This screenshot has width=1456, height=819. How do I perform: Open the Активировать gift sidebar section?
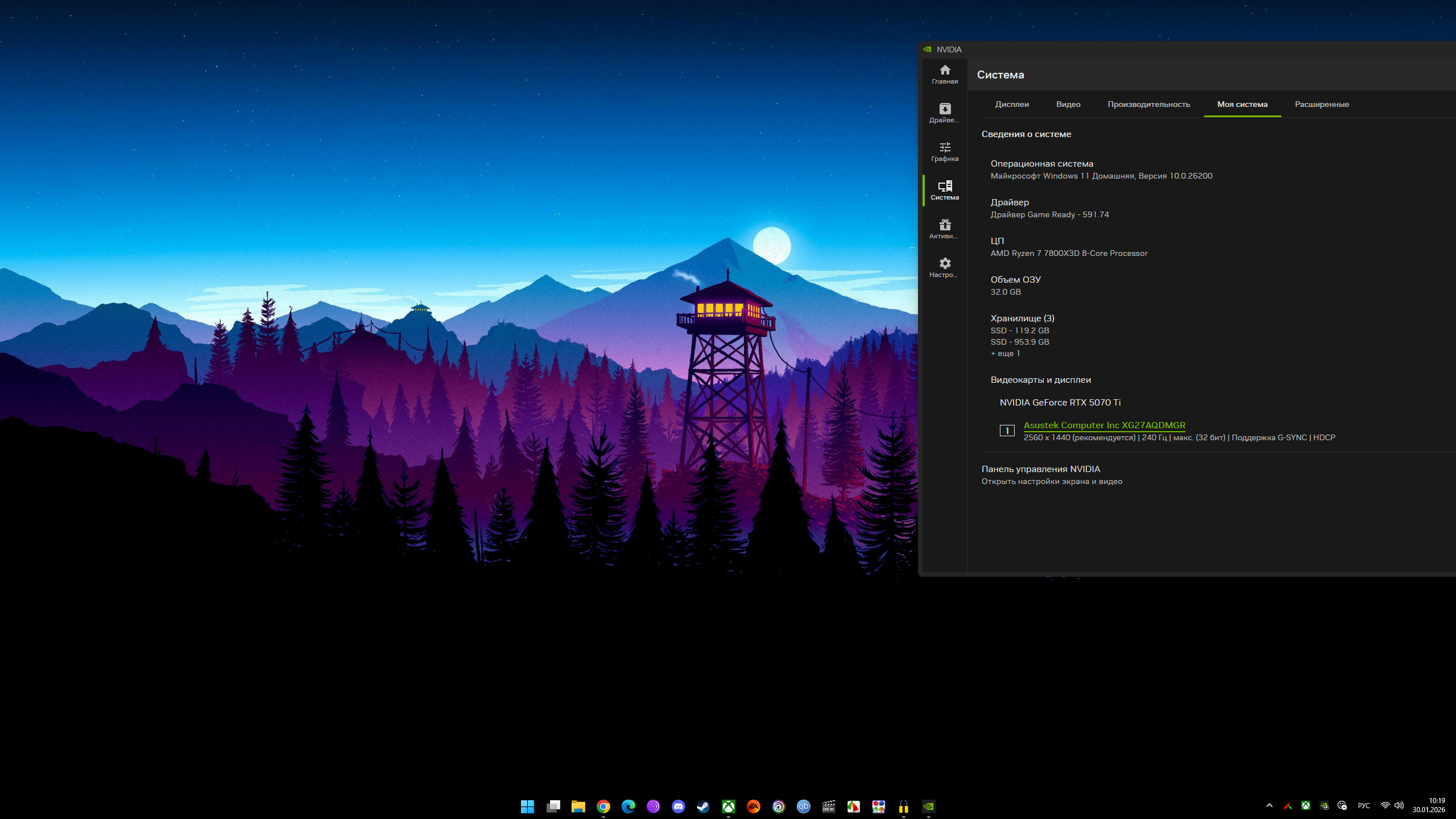[945, 229]
